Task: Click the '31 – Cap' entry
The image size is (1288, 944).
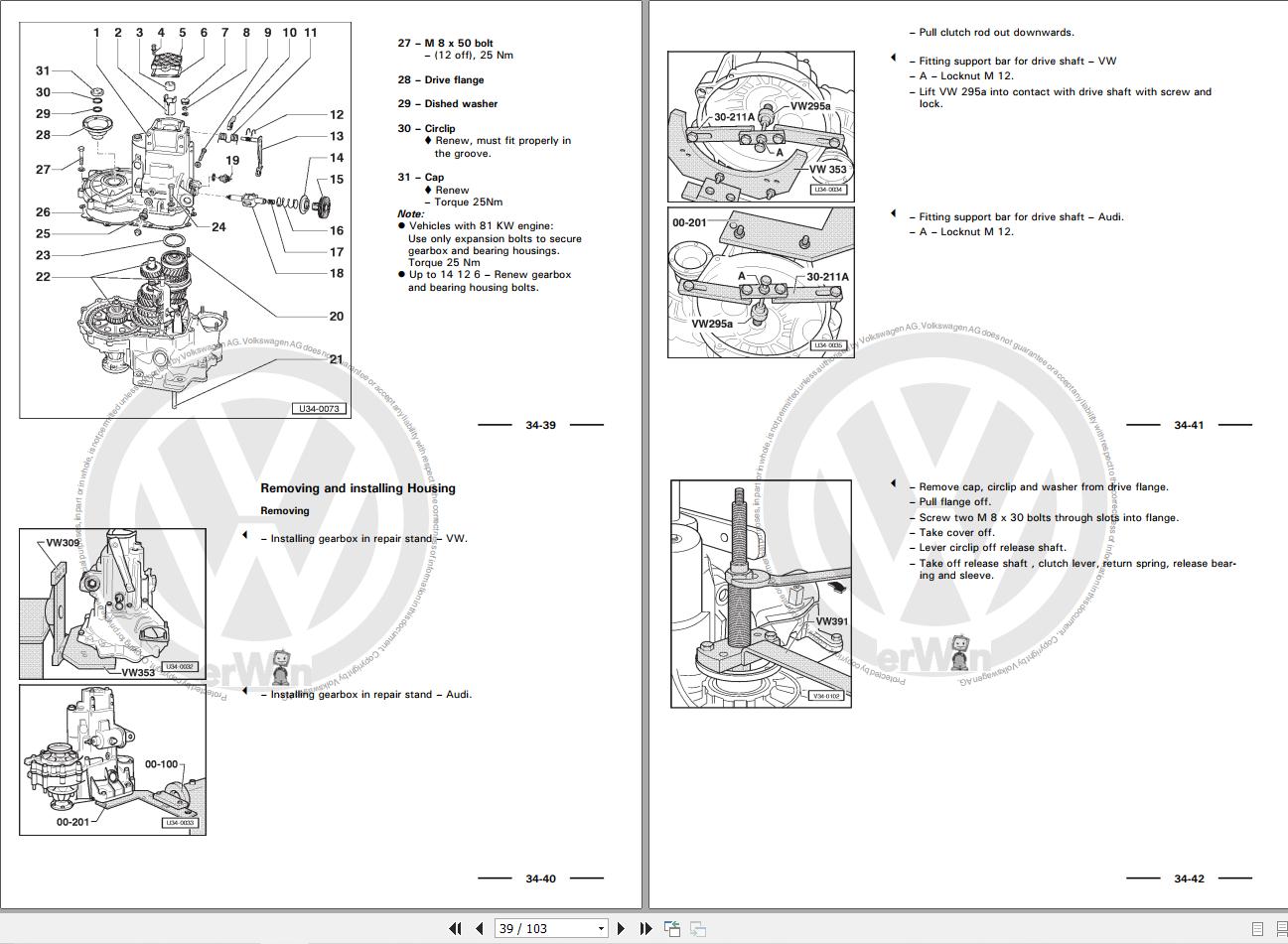Action: click(421, 177)
